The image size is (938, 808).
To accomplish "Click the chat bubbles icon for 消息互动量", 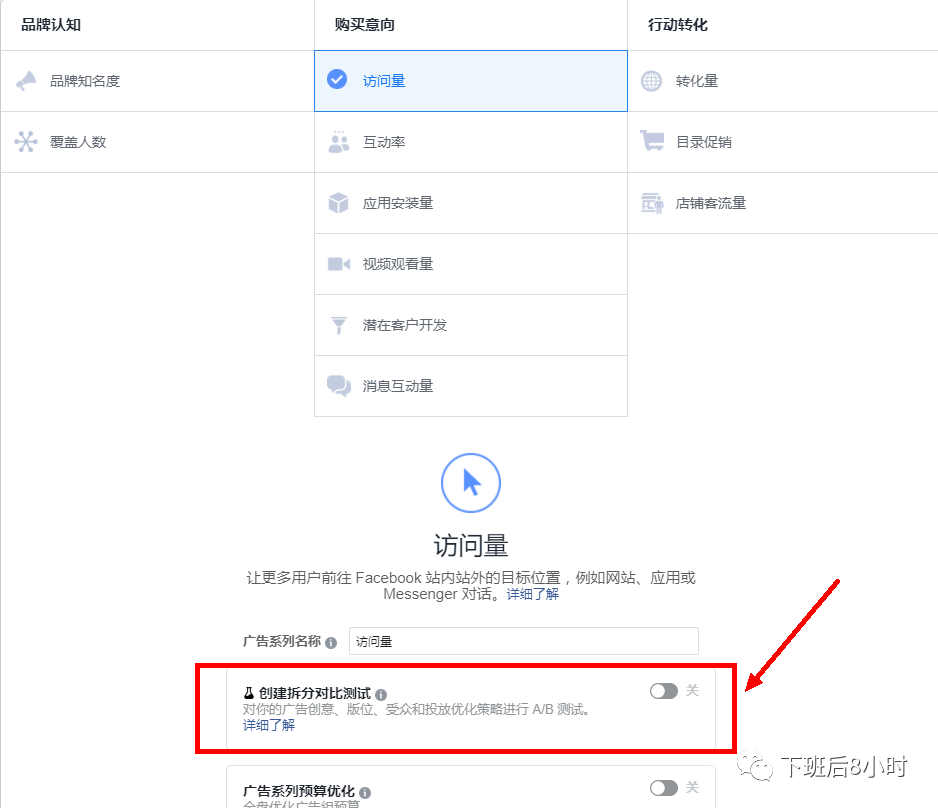I will click(339, 386).
